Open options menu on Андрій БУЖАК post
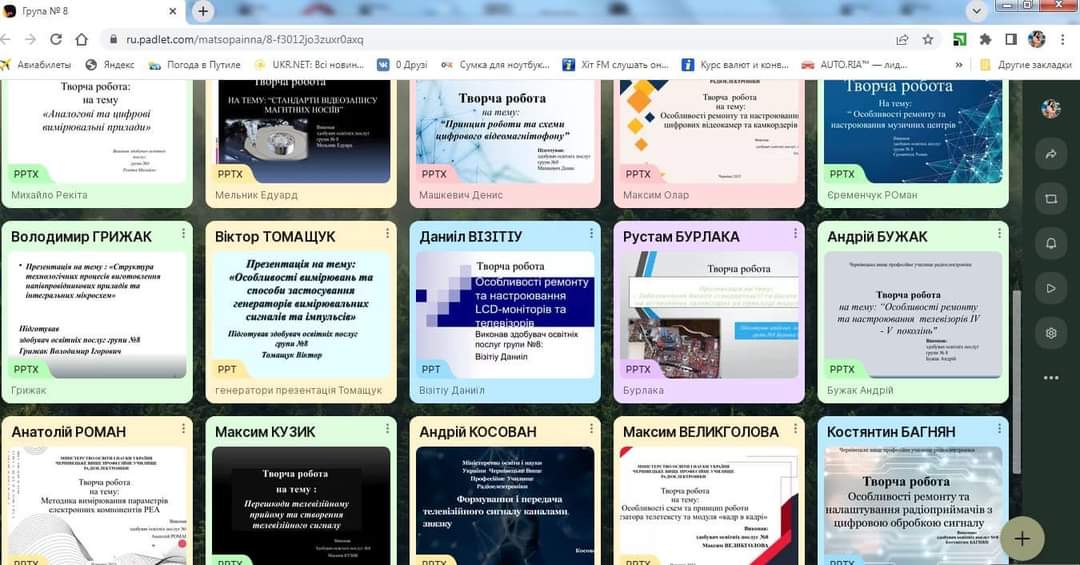 coord(999,234)
